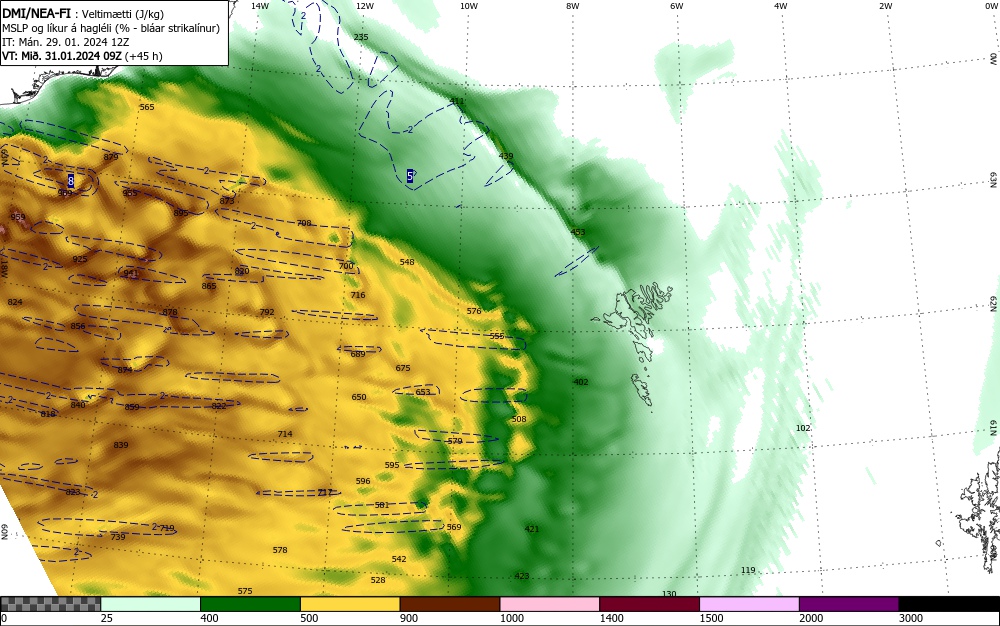The height and width of the screenshot is (626, 1000).
Task: Click the map value '565'
Action: click(147, 107)
